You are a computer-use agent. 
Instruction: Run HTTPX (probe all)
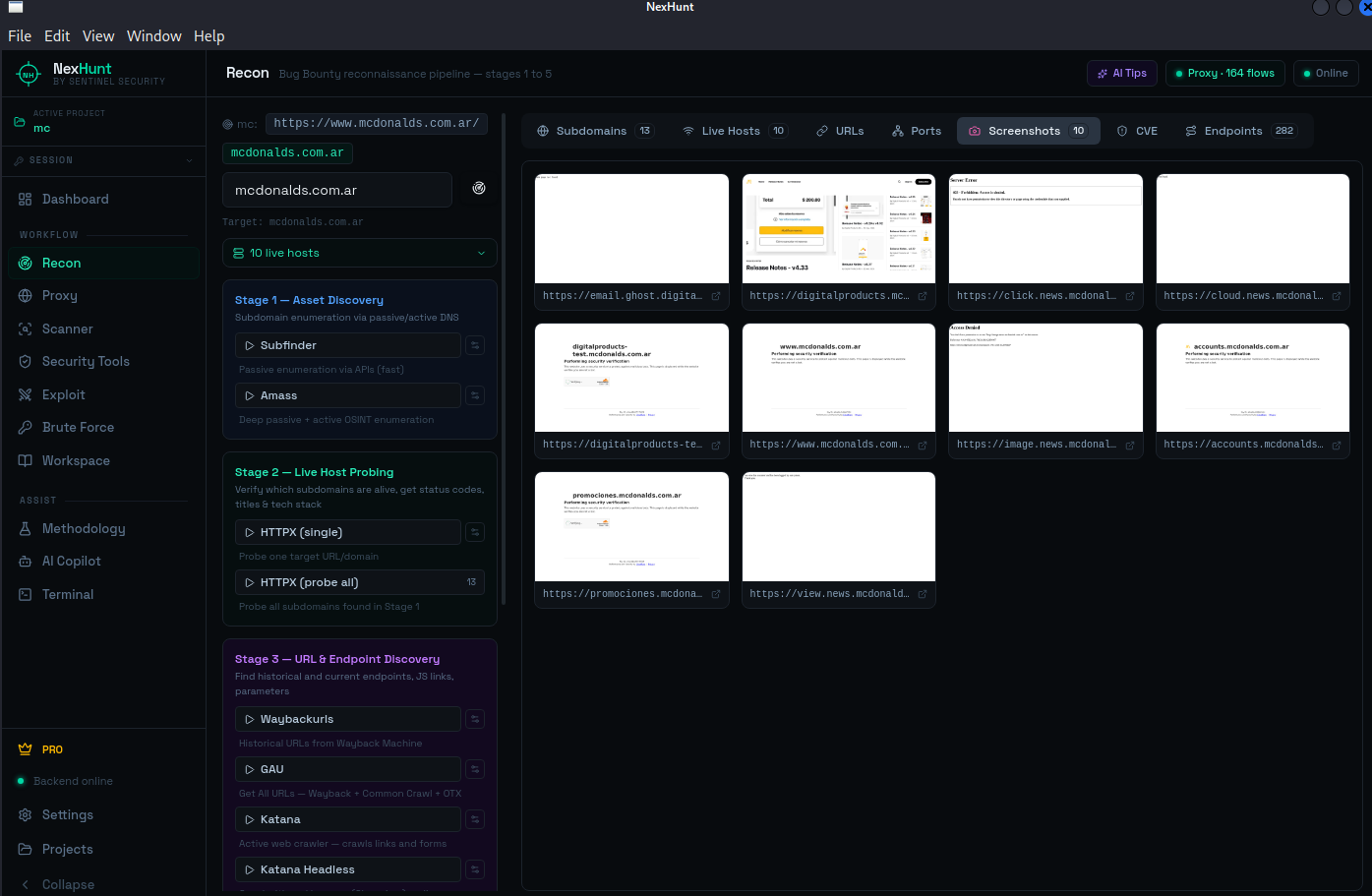360,582
